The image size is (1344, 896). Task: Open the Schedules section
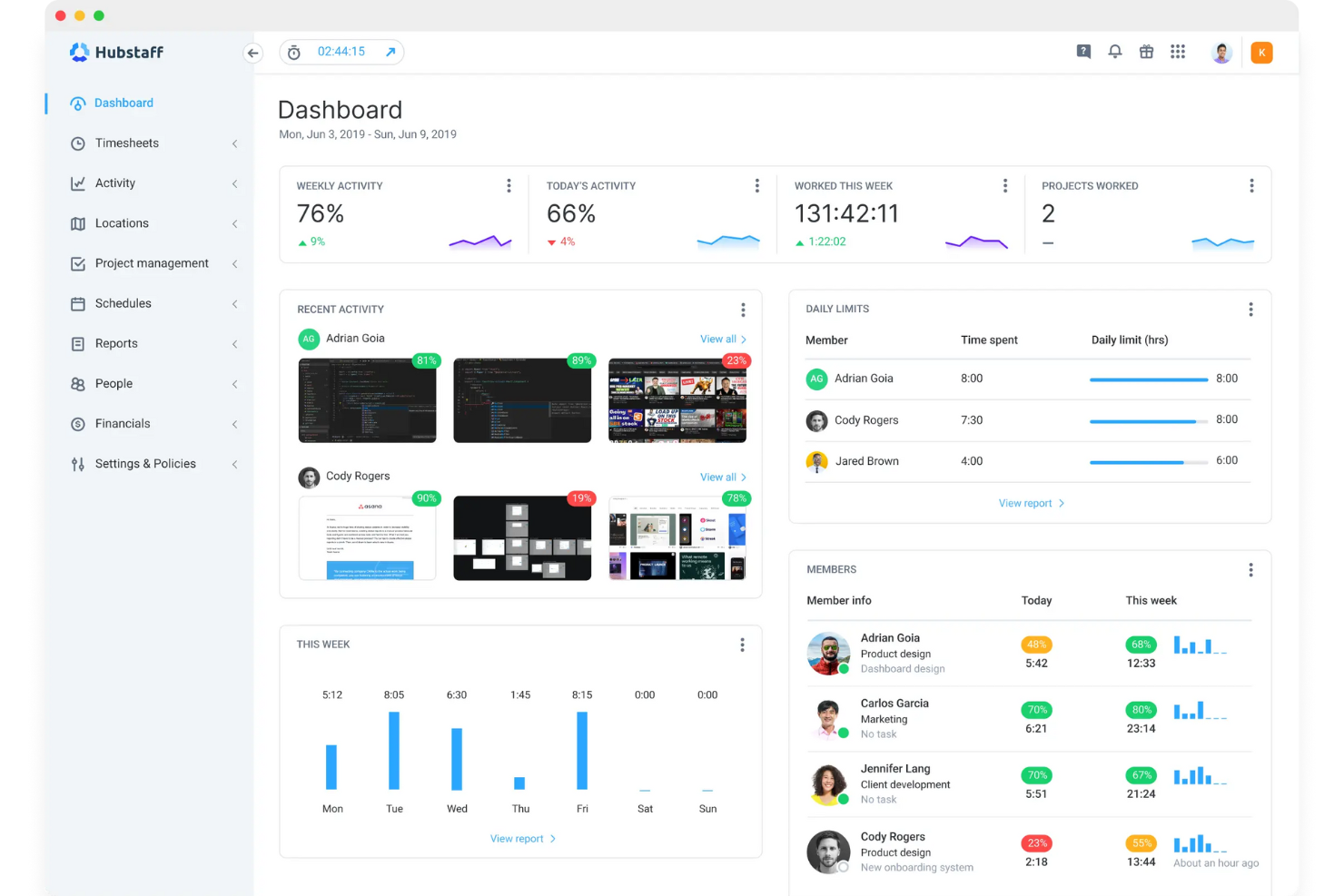point(123,303)
